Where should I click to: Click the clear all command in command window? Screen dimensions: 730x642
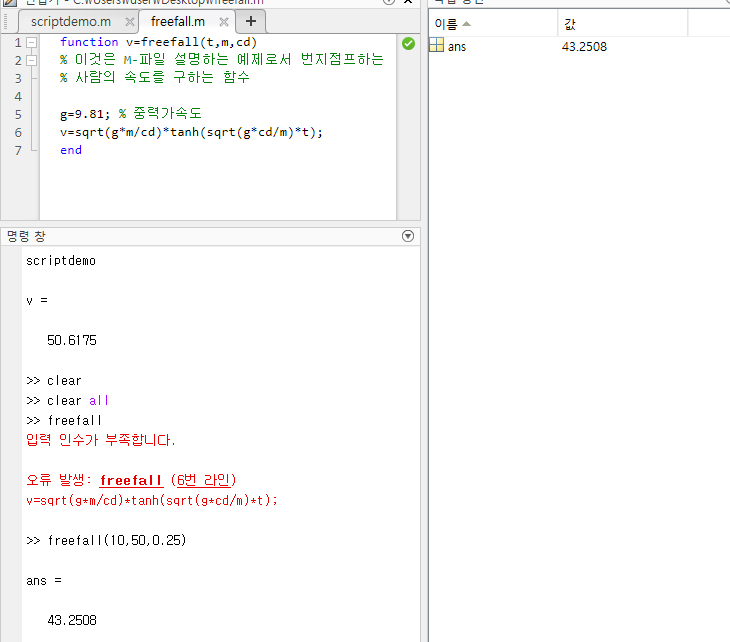click(77, 400)
